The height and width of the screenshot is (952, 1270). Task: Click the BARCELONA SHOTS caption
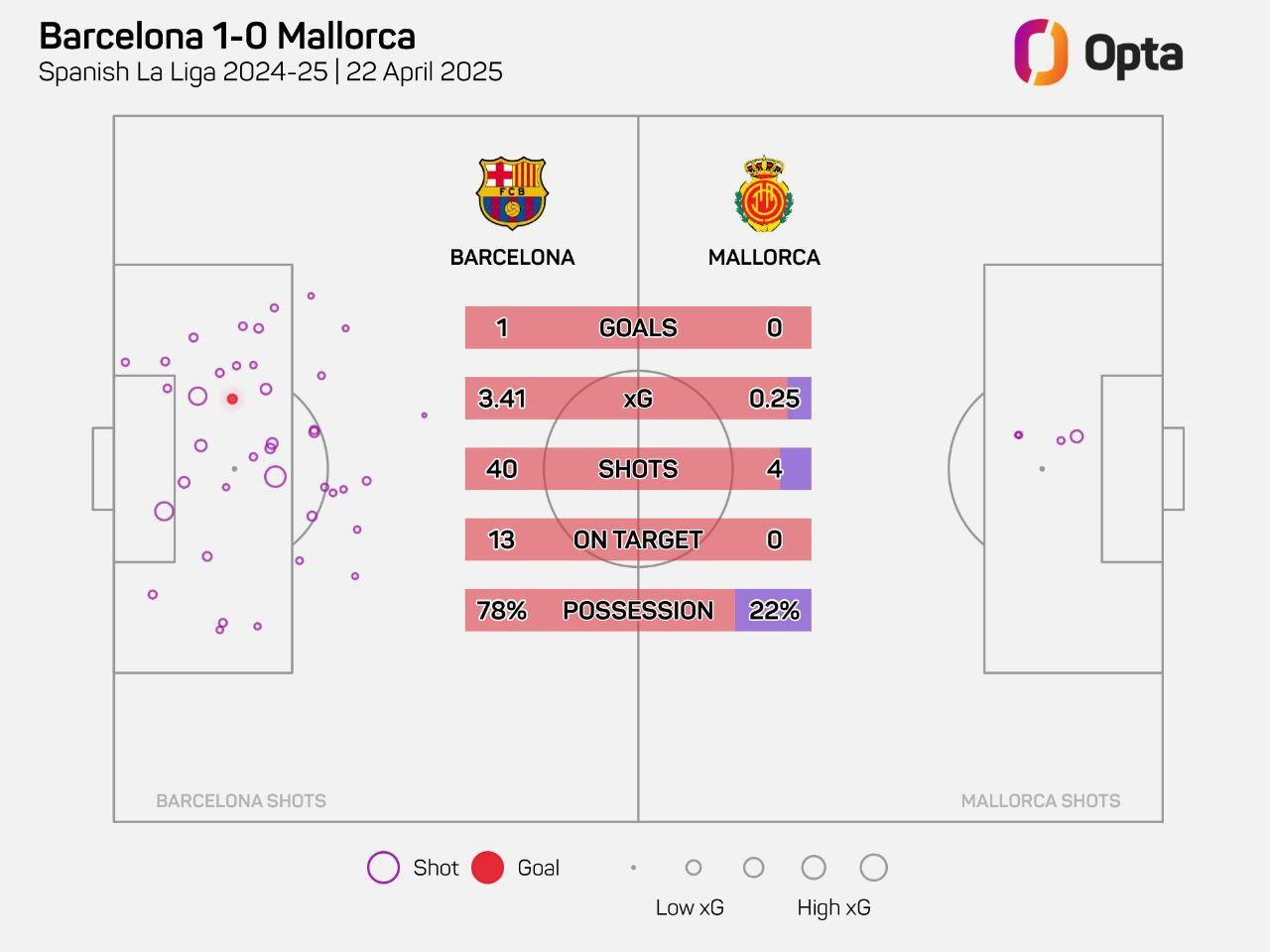241,800
